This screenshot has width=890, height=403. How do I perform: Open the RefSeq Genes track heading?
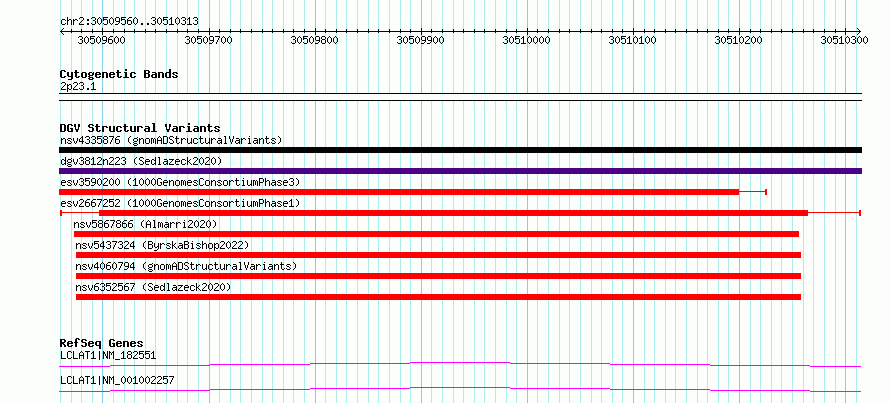coord(101,343)
